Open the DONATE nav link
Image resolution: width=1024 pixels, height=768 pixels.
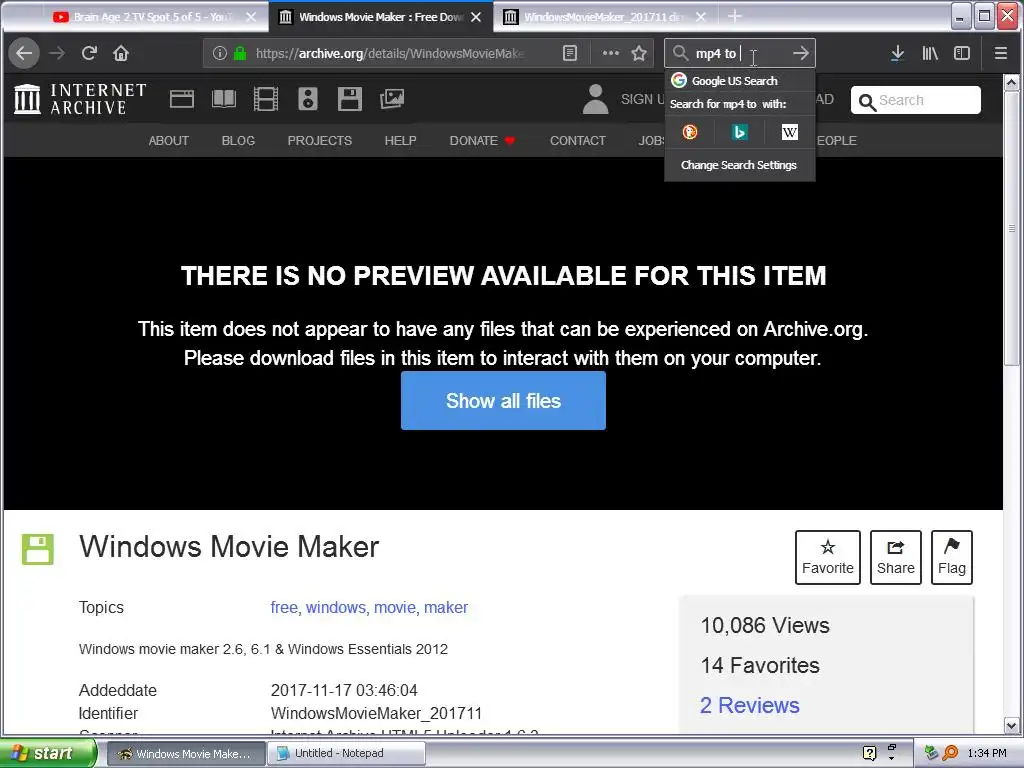click(482, 140)
